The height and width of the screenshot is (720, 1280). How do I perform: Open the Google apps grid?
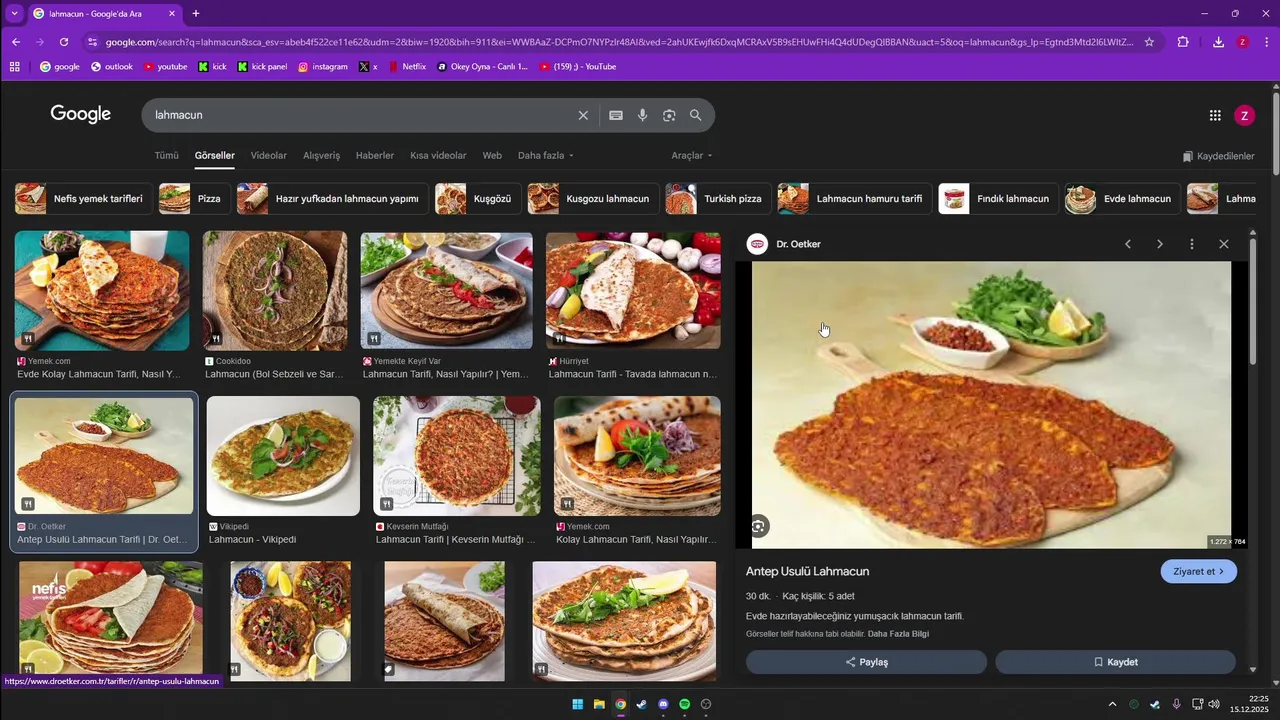[x=1215, y=115]
